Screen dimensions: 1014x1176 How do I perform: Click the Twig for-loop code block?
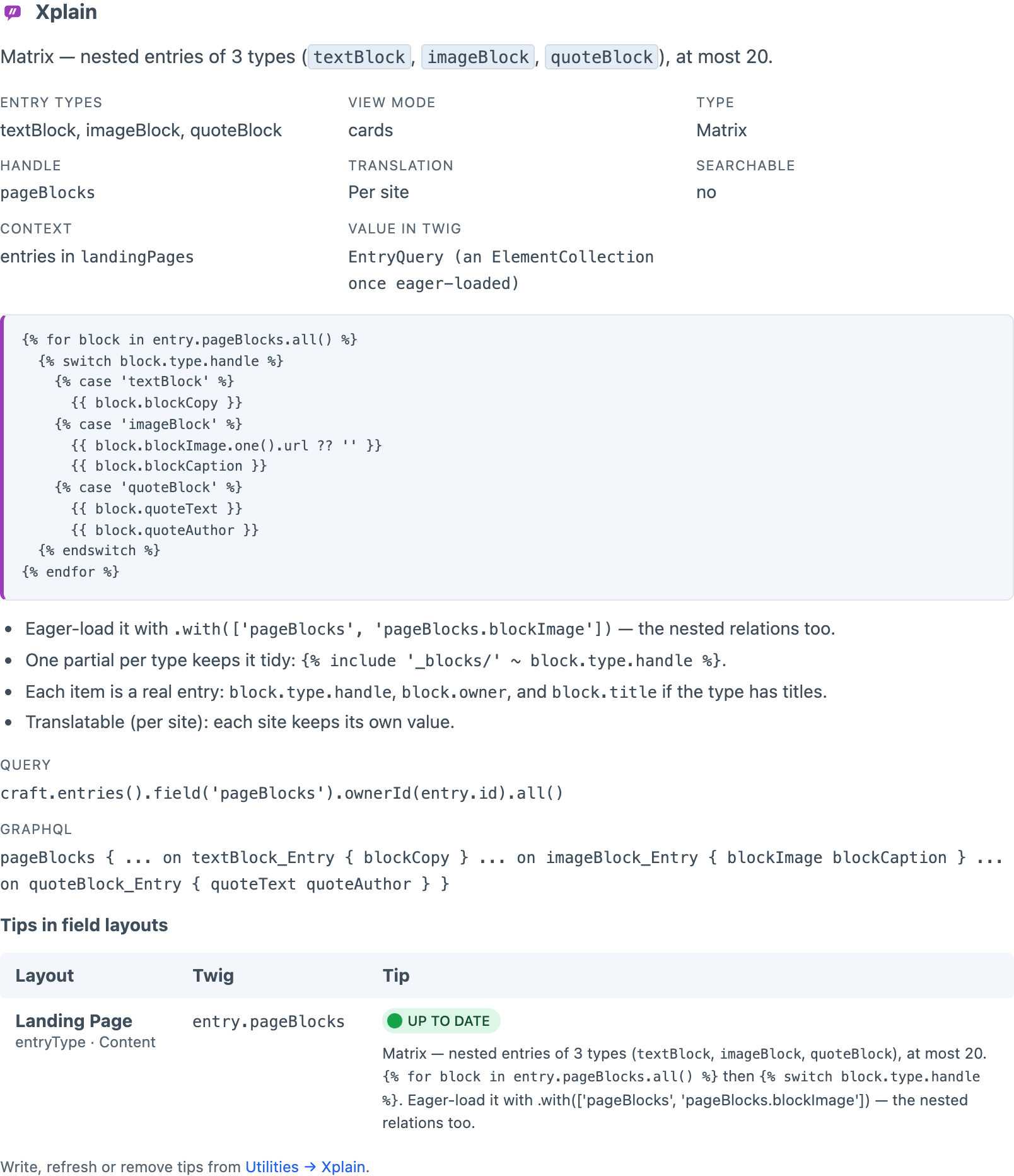[x=507, y=457]
